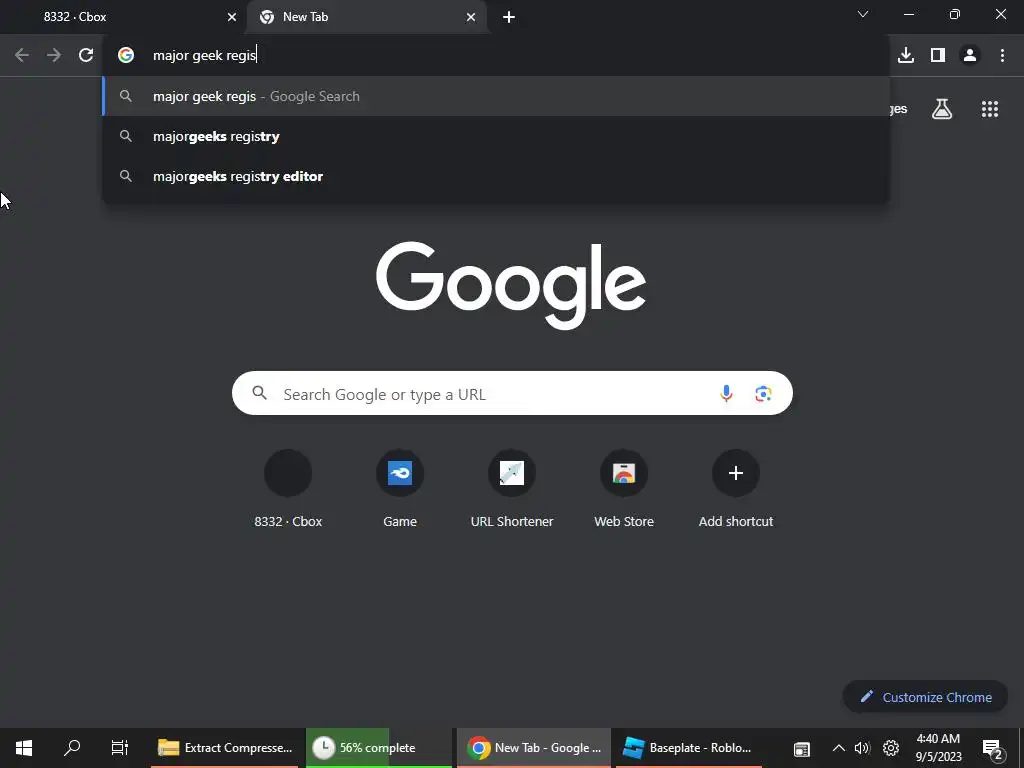This screenshot has height=768, width=1024.
Task: Choose 'major geek regis - Google Search' suggestion
Action: (x=496, y=96)
